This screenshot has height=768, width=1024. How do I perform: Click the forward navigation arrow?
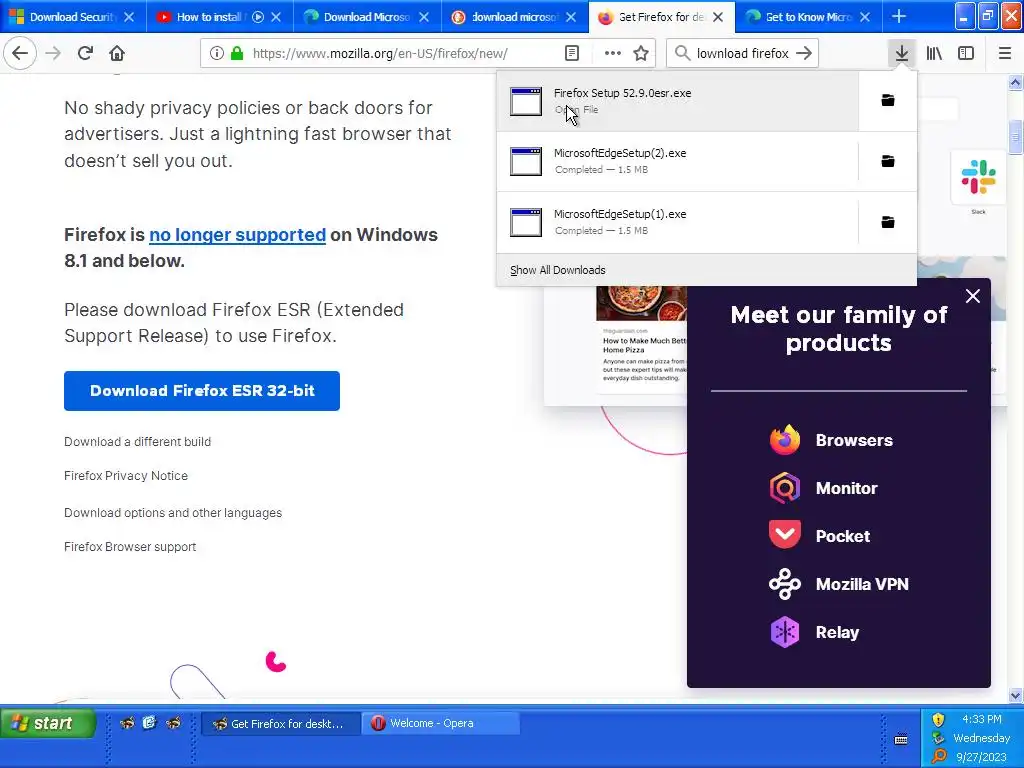[53, 53]
